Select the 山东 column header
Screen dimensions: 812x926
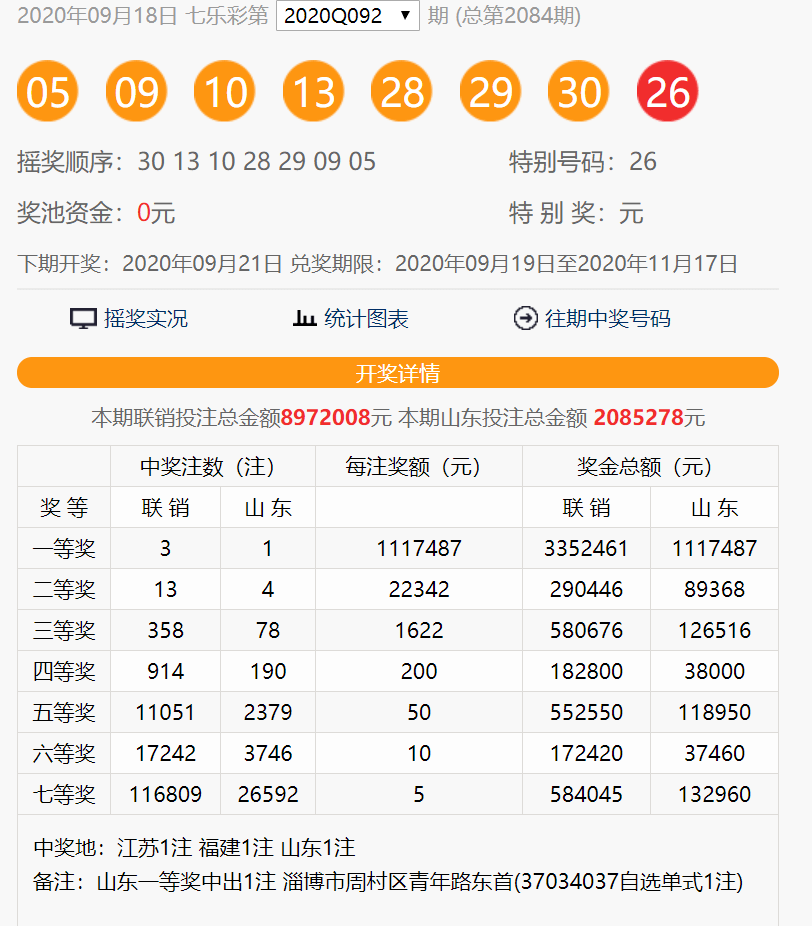point(267,507)
